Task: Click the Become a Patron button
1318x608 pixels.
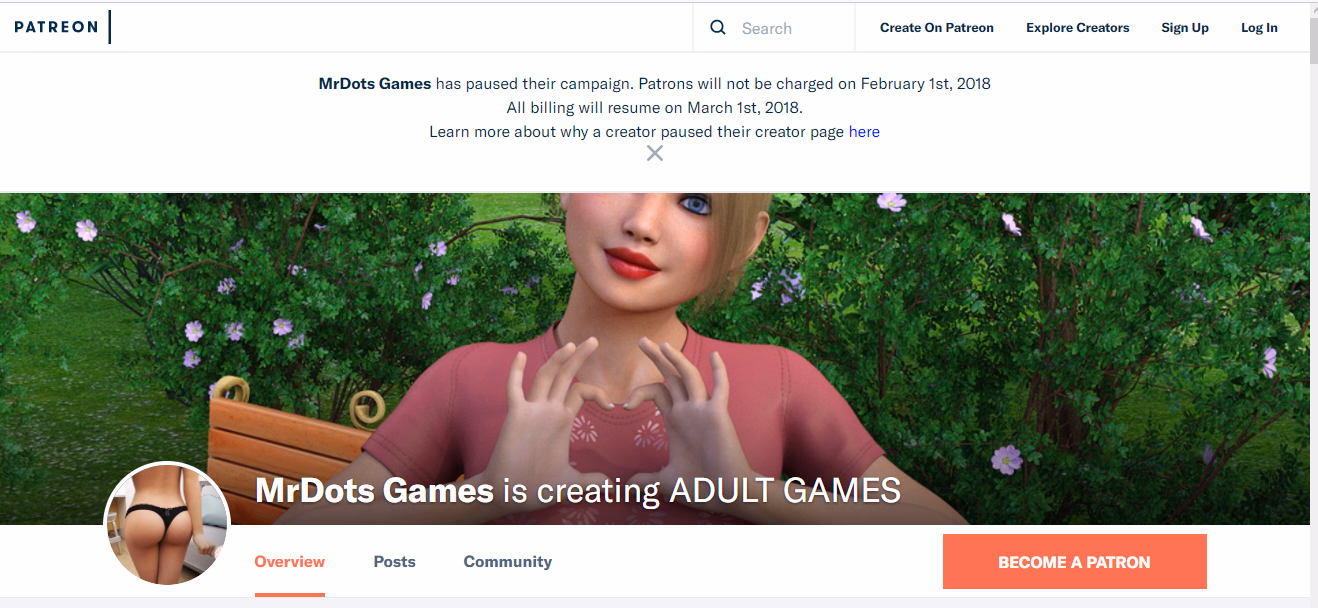Action: 1075,562
